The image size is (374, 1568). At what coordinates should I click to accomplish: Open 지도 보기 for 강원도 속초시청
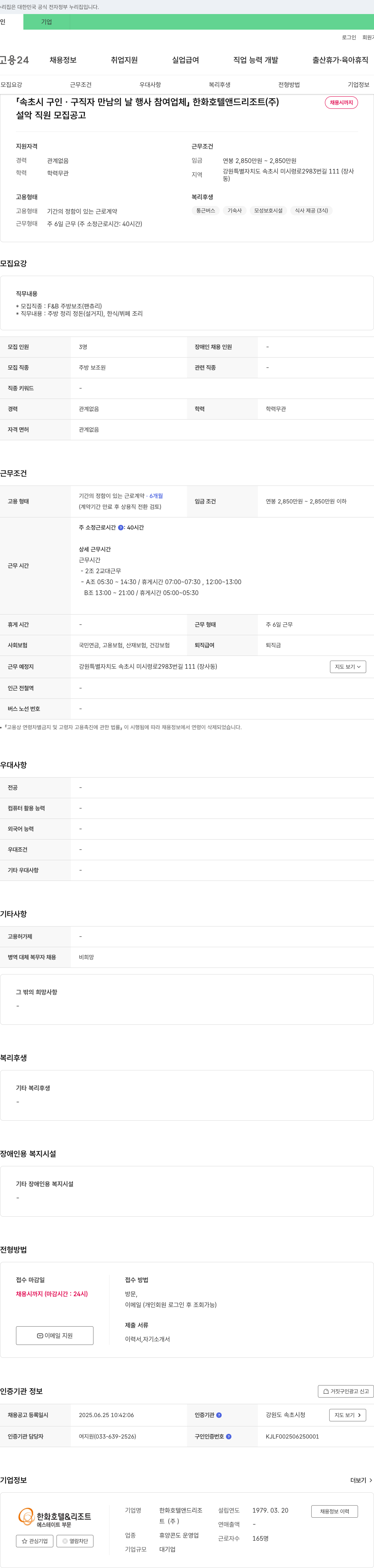(348, 1415)
